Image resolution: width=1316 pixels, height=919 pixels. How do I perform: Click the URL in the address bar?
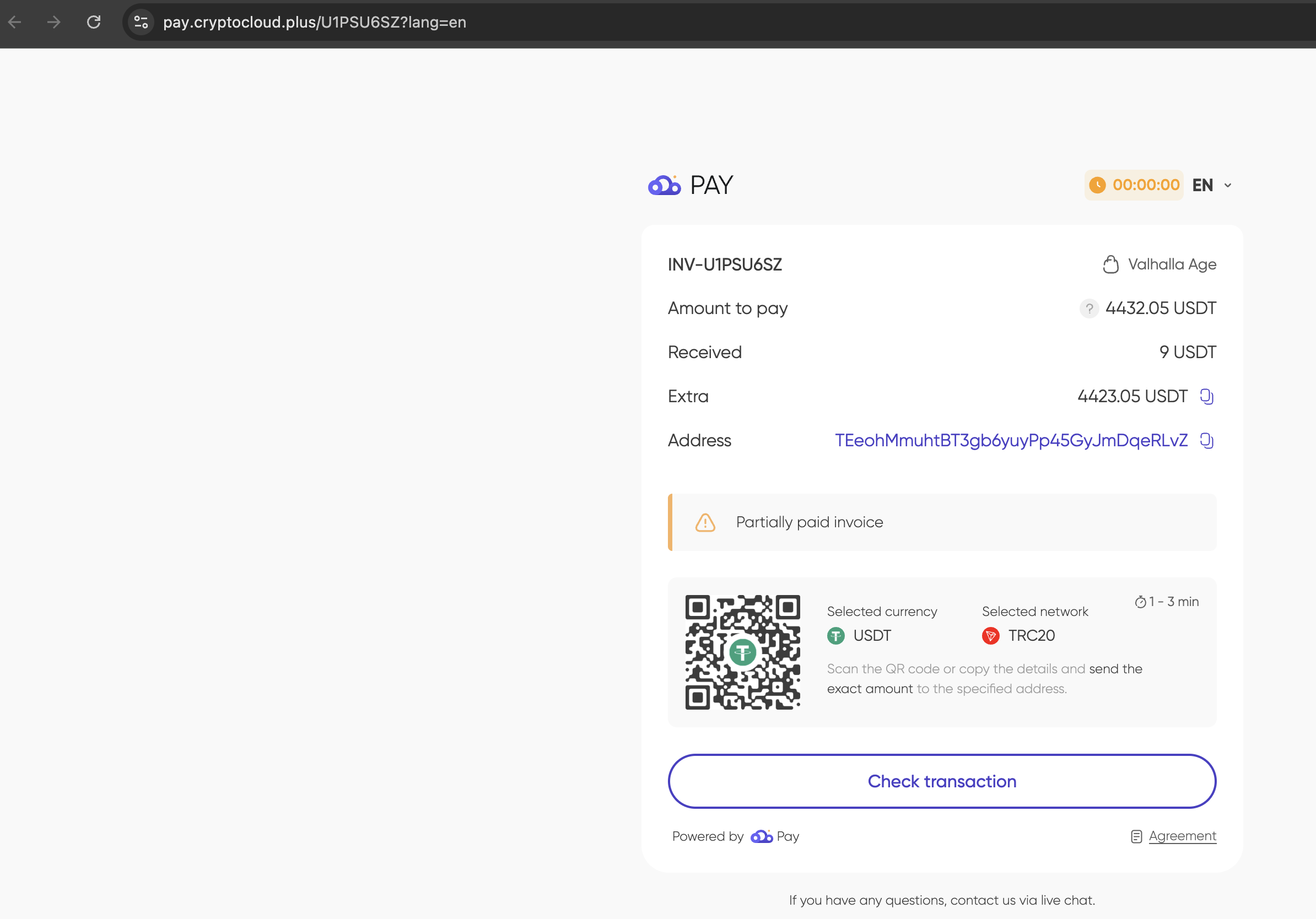(314, 23)
